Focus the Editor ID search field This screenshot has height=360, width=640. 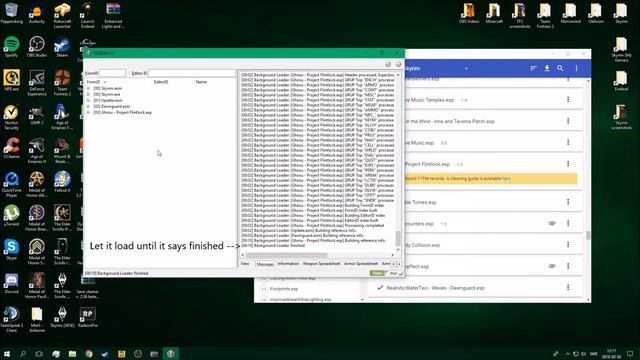[191, 73]
